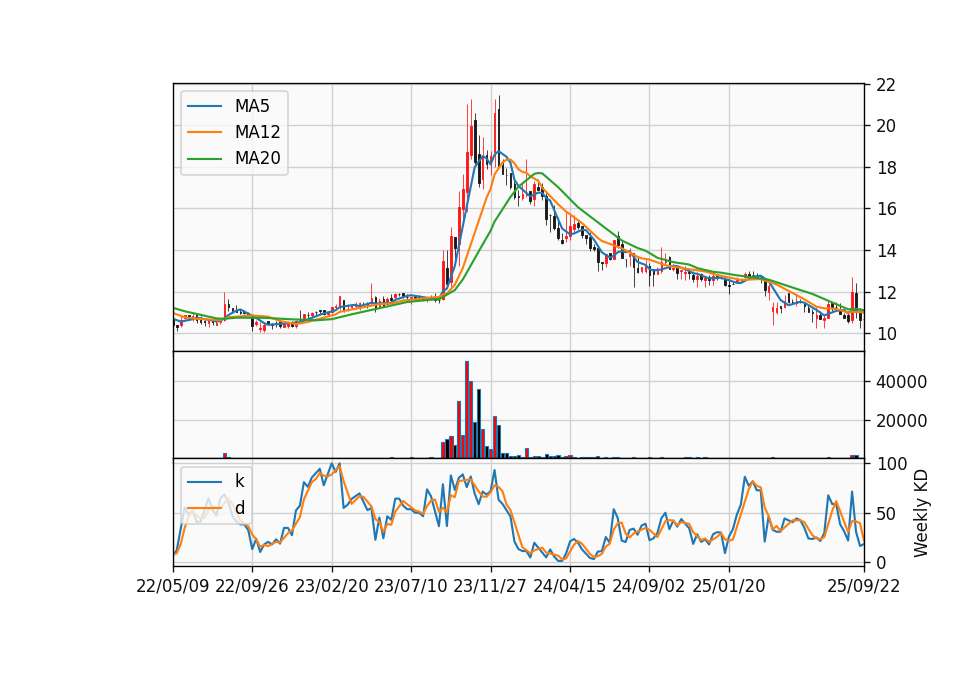This screenshot has height=690, width=960.
Task: Click the price axis label 10
Action: [886, 334]
